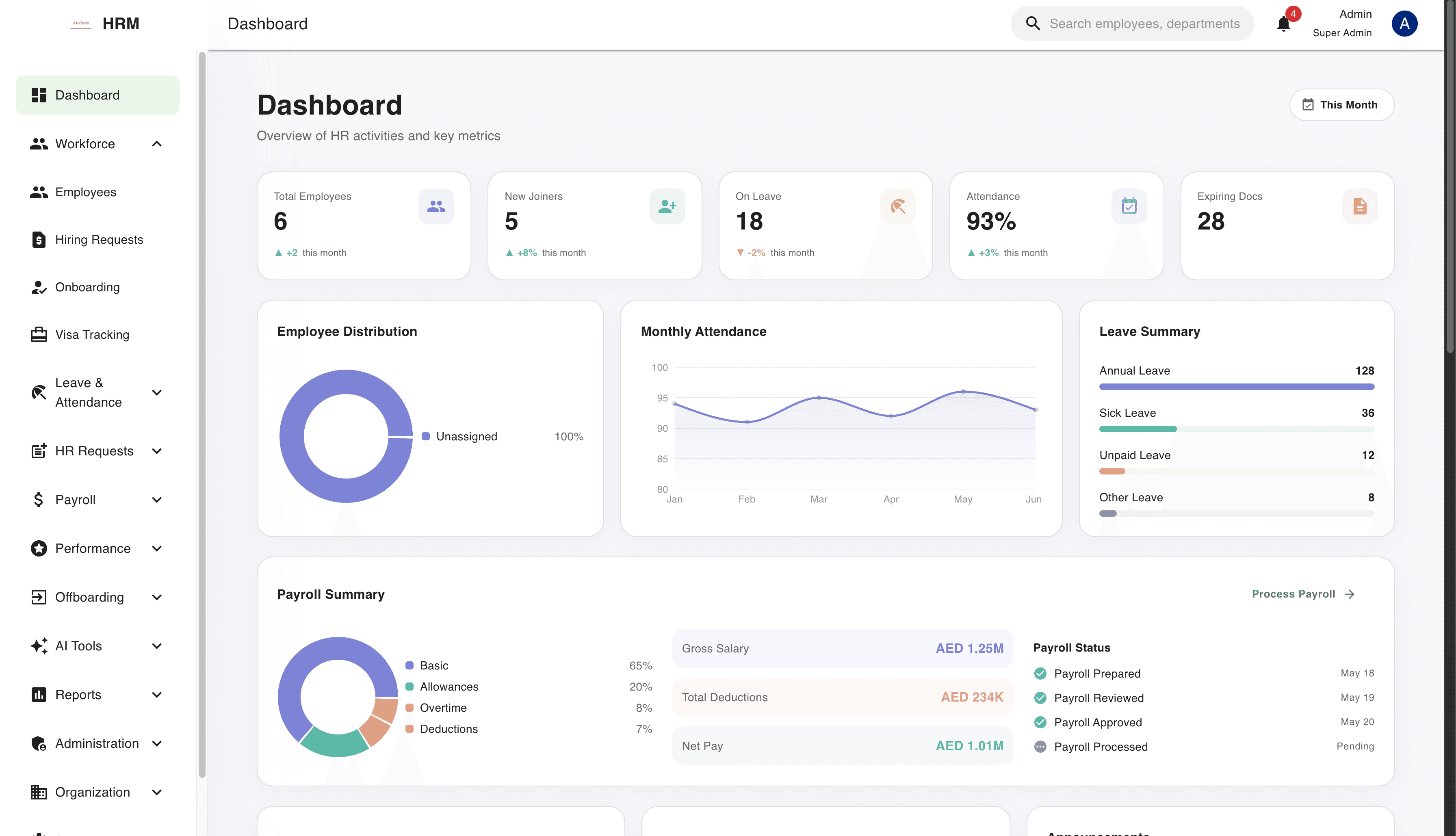Click the Other Leave progress bar
Screen dimensions: 1456x836
pos(1236,513)
